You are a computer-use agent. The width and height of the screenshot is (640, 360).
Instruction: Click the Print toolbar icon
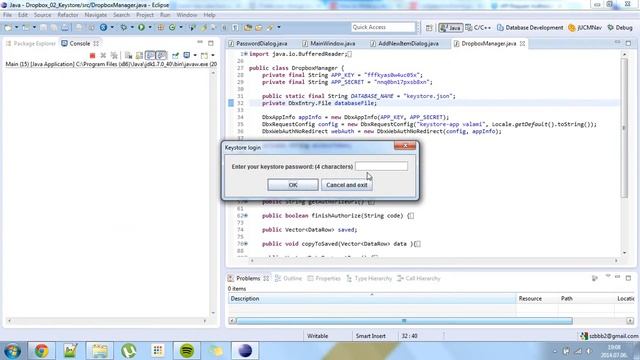tap(65, 27)
